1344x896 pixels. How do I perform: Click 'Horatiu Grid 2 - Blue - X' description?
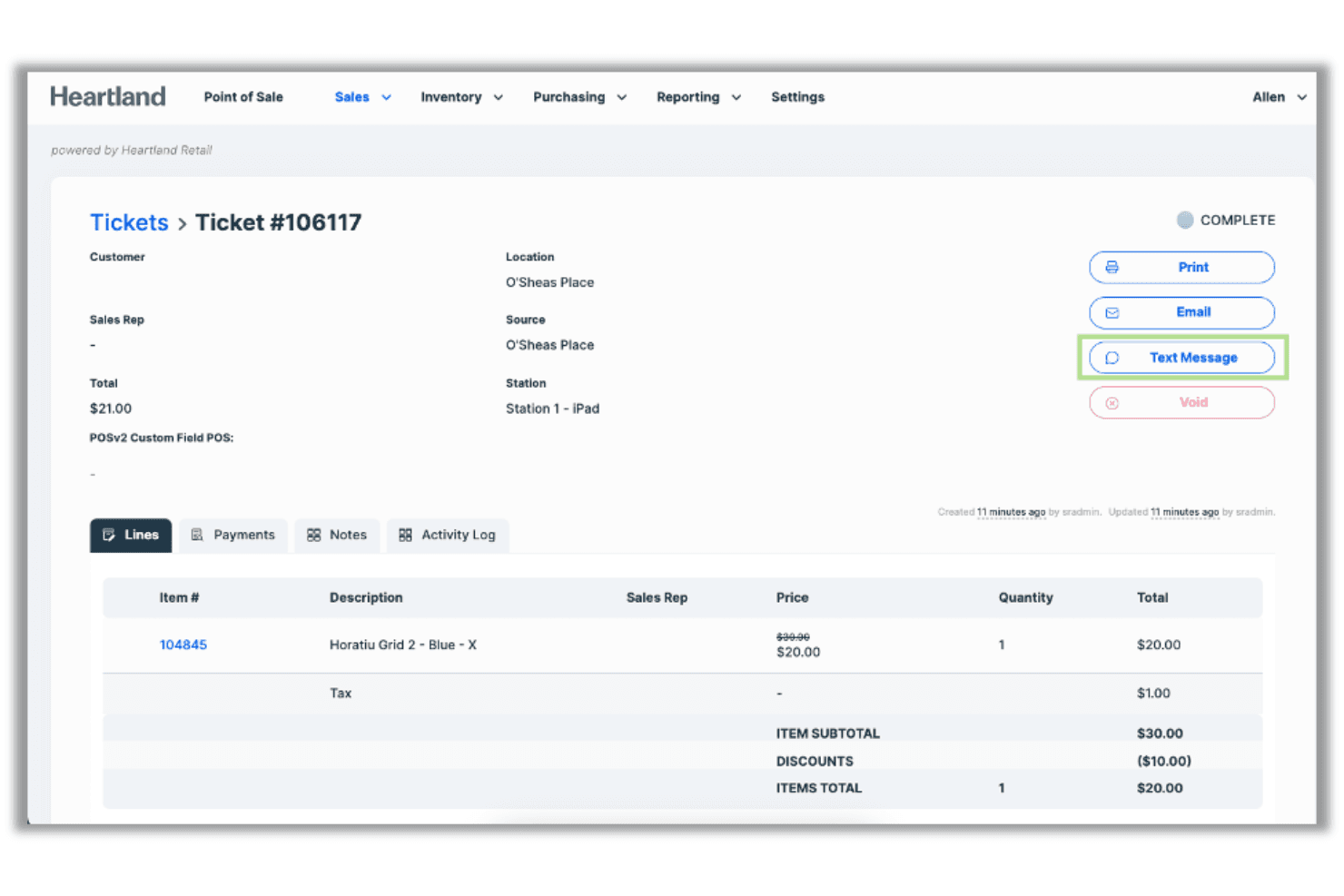tap(403, 645)
